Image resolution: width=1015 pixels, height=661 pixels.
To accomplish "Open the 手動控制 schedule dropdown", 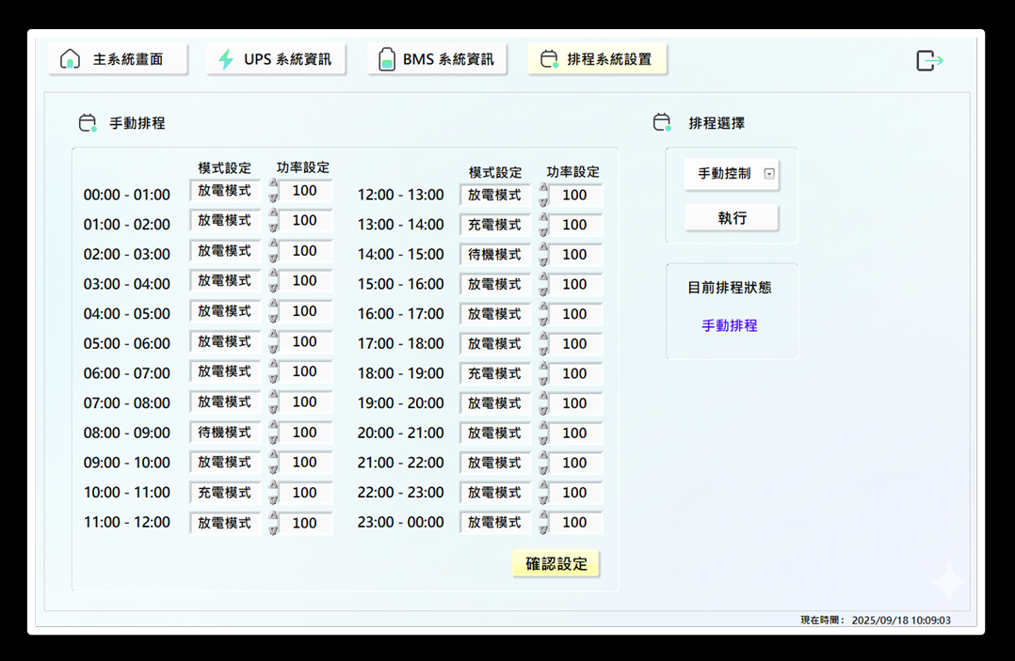I will (x=768, y=174).
